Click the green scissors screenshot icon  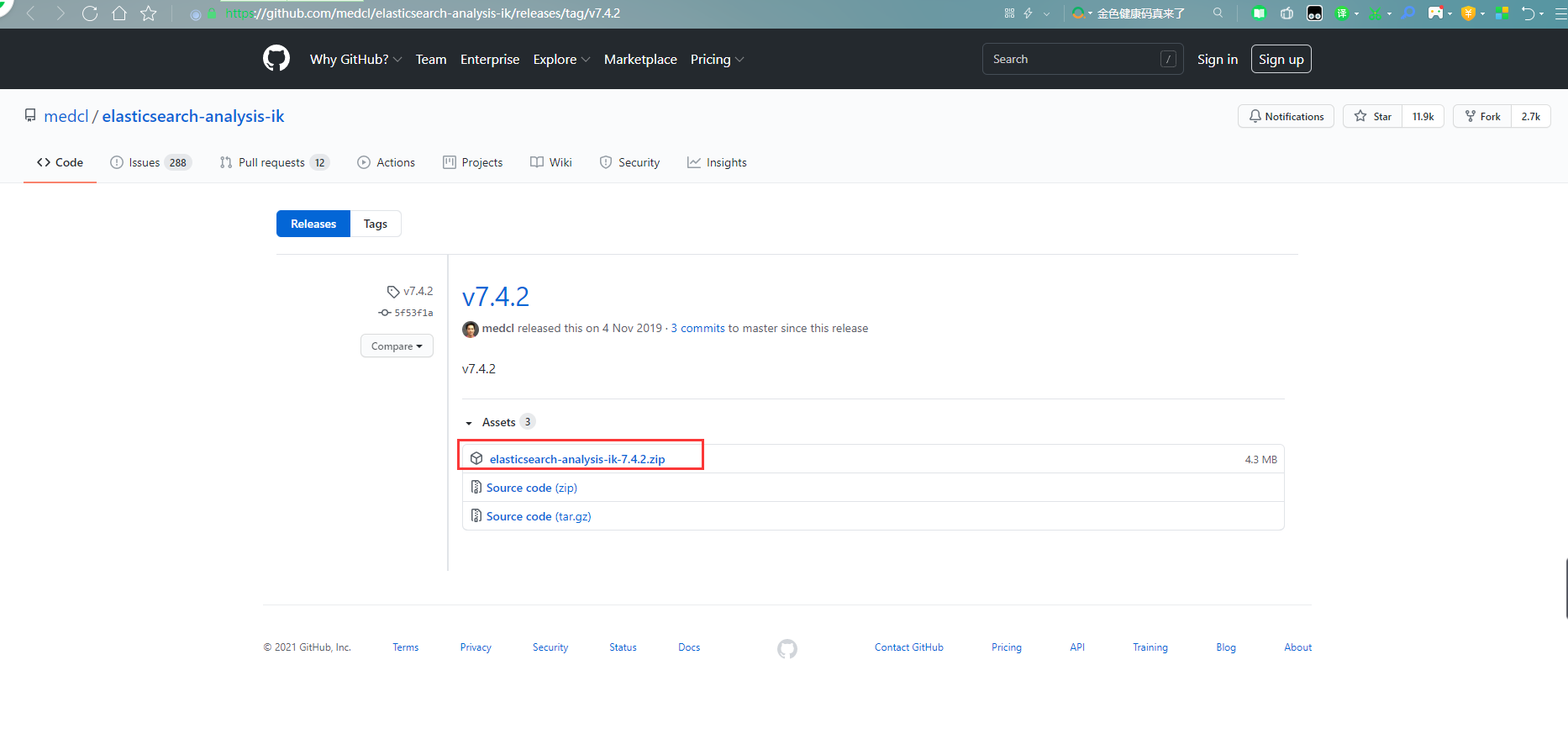tap(1375, 13)
